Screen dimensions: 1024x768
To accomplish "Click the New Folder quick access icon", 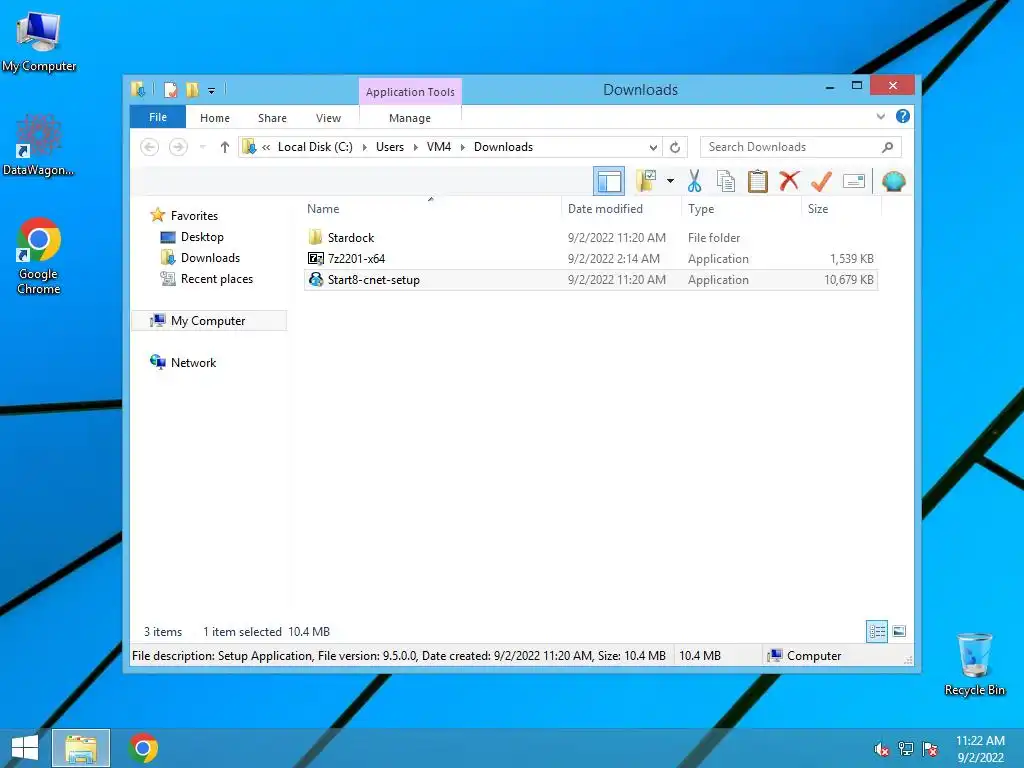I will 192,89.
